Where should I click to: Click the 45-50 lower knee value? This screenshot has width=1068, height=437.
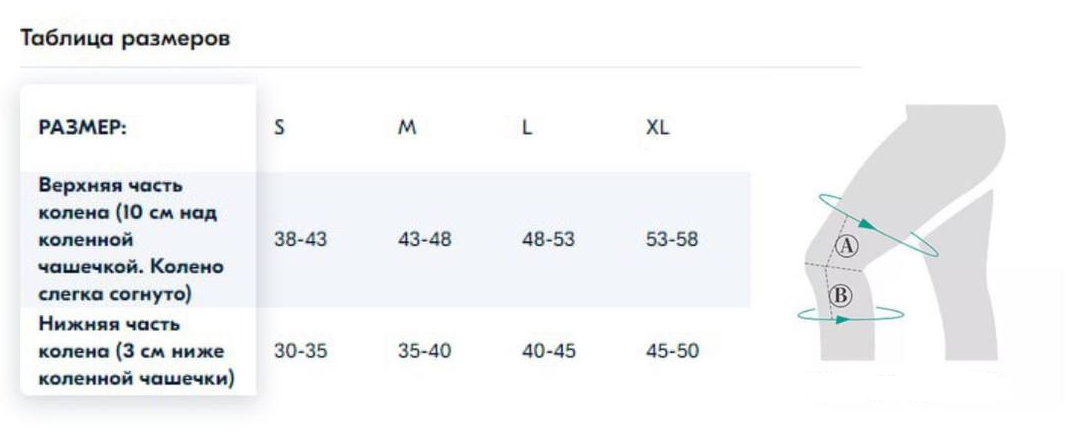pos(672,351)
